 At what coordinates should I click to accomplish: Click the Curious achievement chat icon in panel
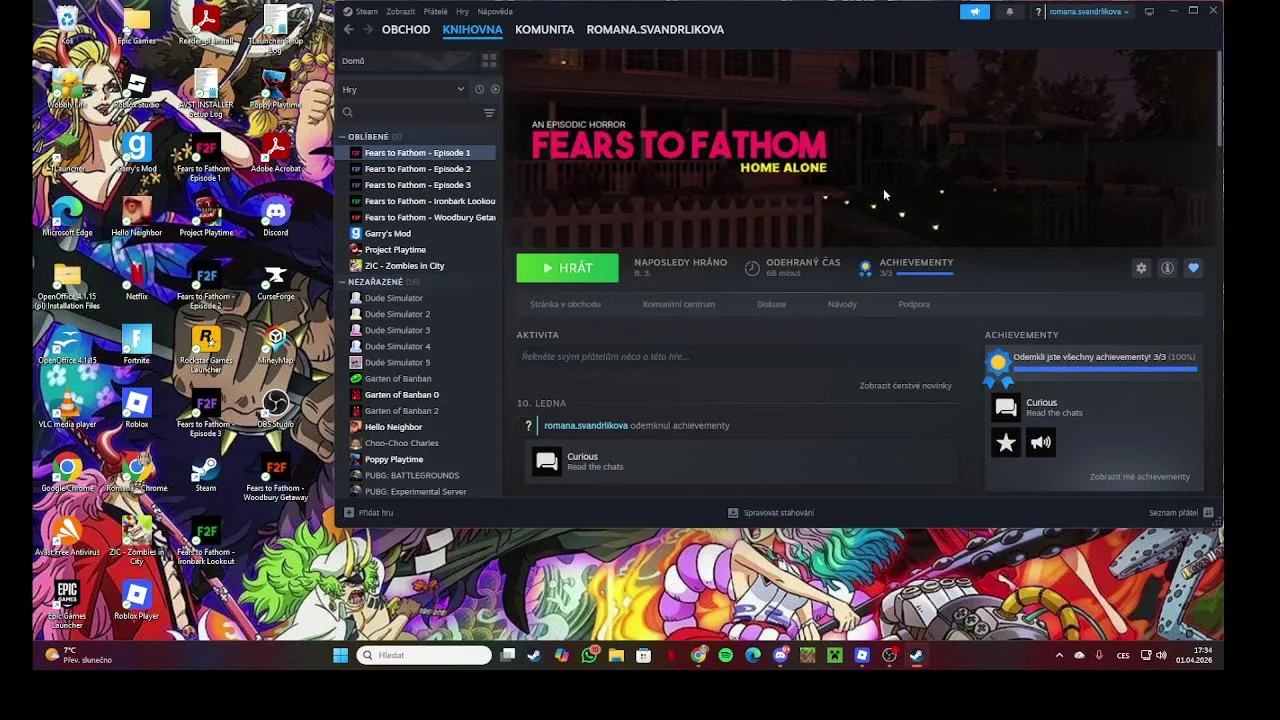tap(1006, 407)
